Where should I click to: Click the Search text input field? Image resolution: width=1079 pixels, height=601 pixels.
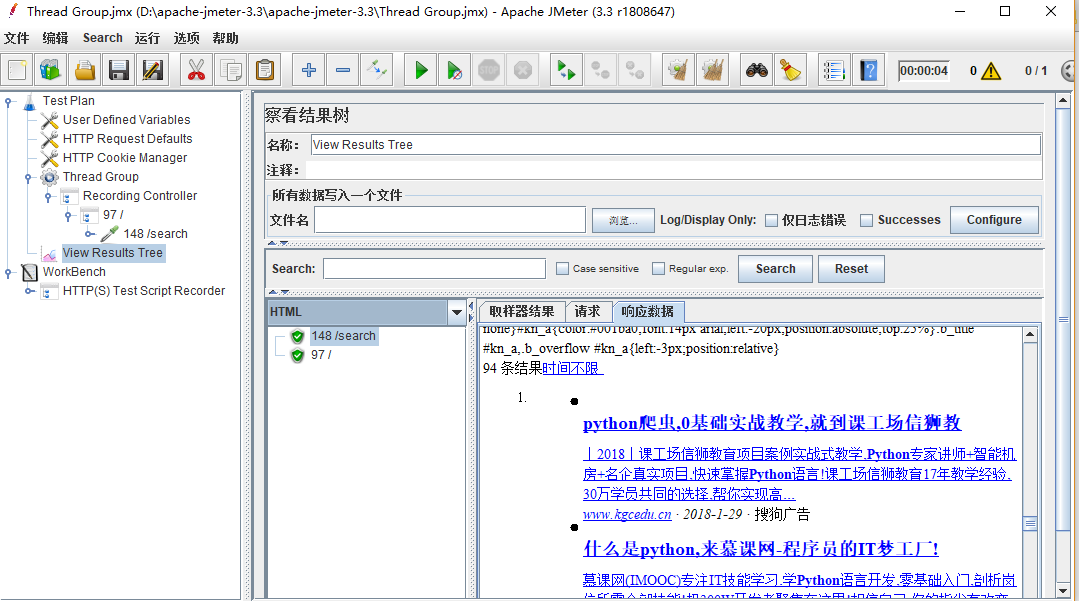(x=434, y=268)
